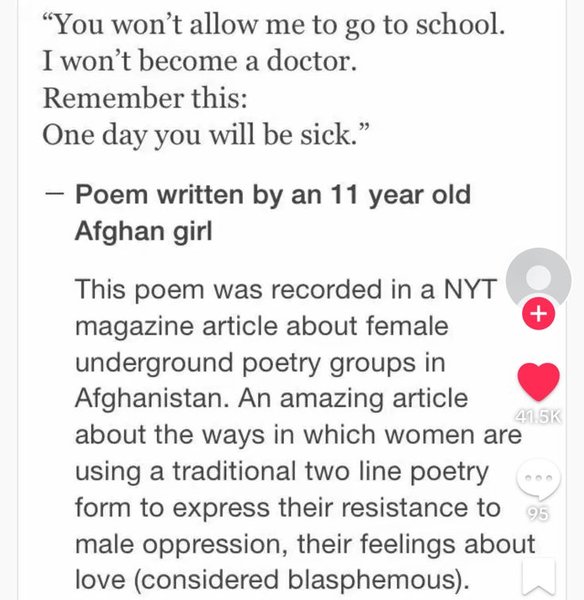Click the phrase "underground poetry groups in"

(260, 363)
